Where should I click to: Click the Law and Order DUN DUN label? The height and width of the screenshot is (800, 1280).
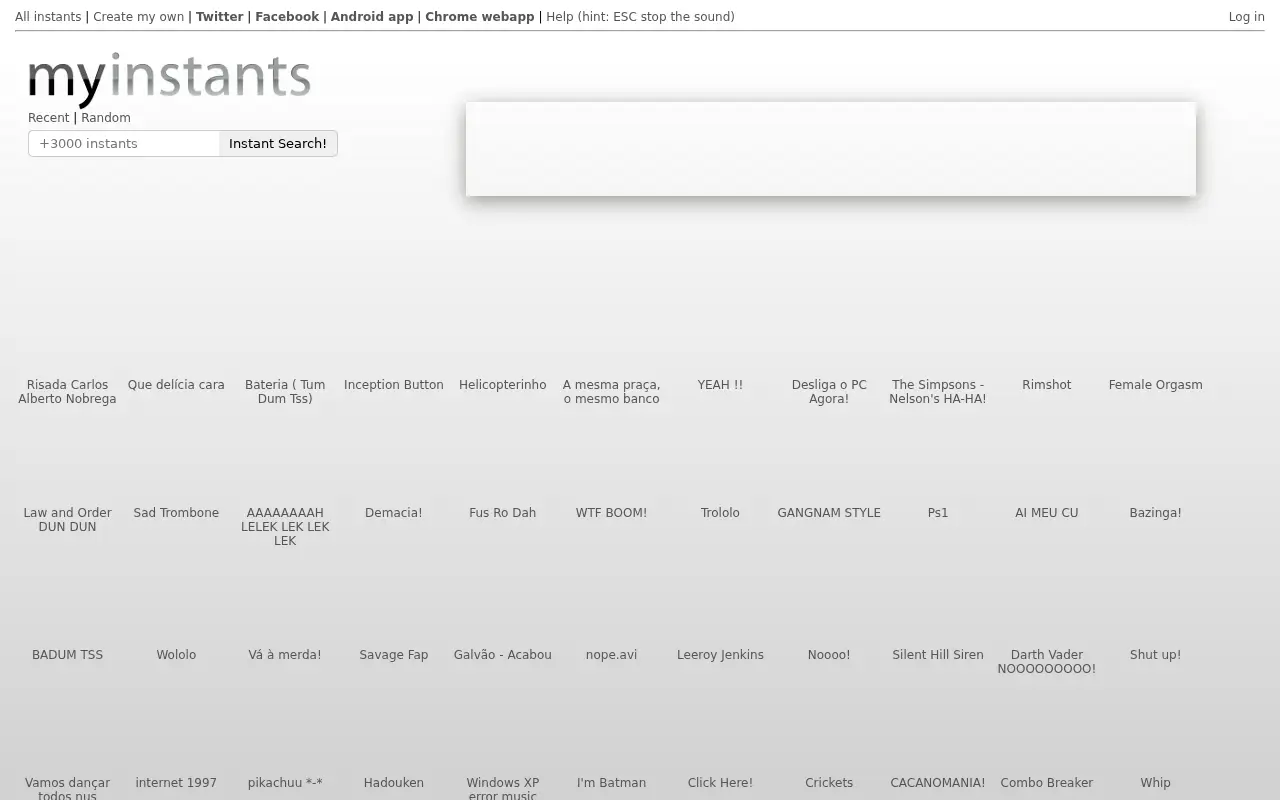coord(67,520)
